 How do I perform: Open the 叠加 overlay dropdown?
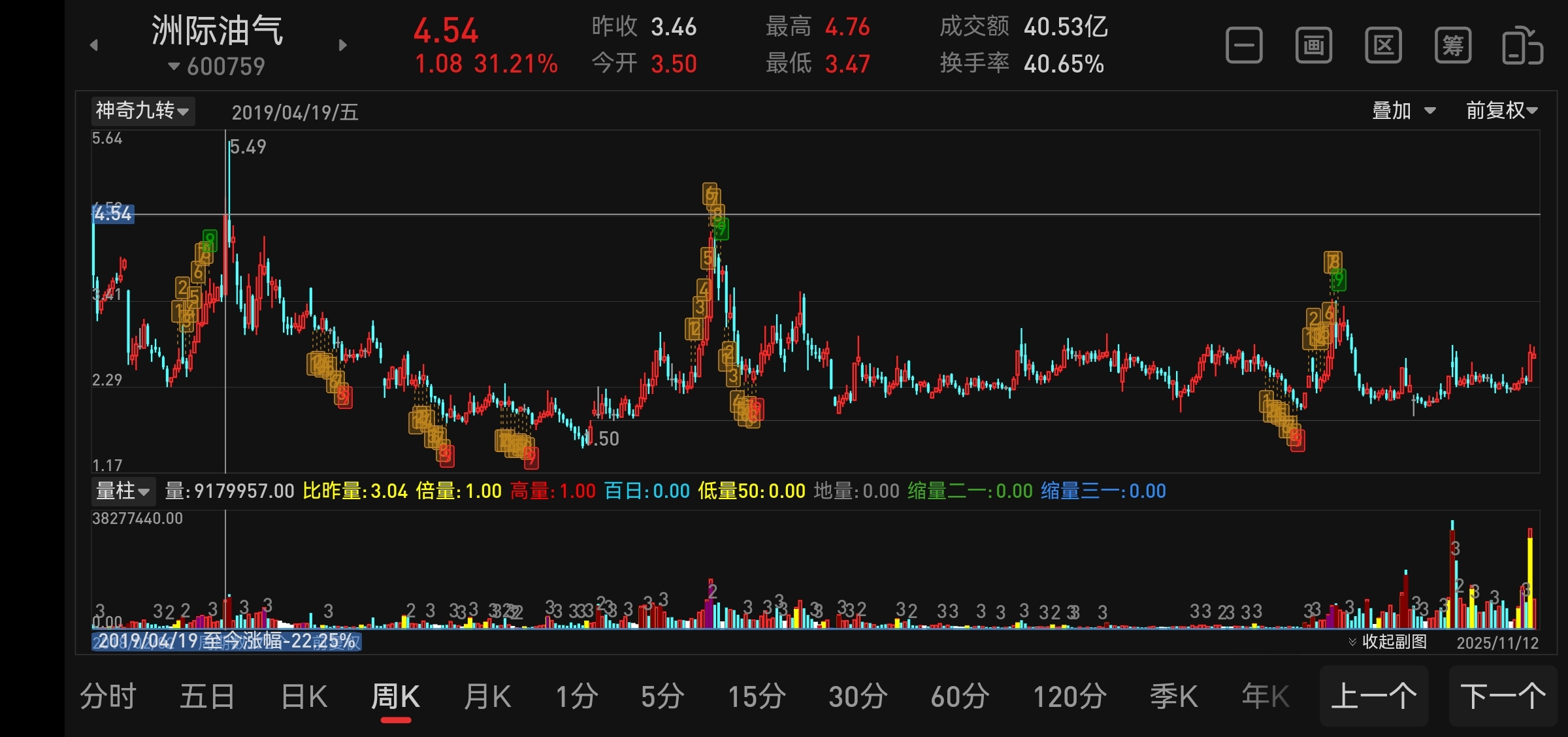pos(1403,110)
